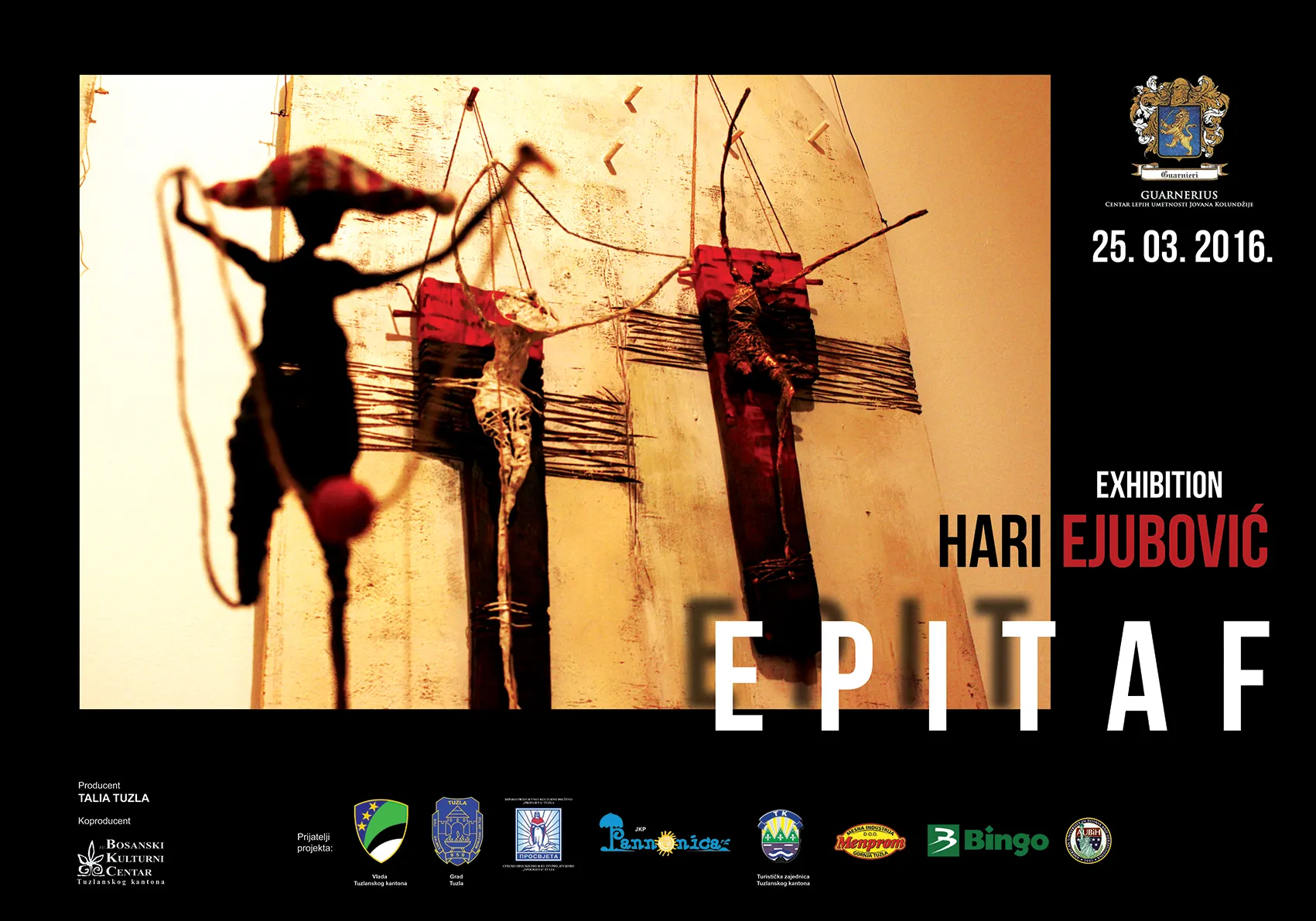Select the Grad Tuzla blue crest

pyautogui.click(x=456, y=832)
